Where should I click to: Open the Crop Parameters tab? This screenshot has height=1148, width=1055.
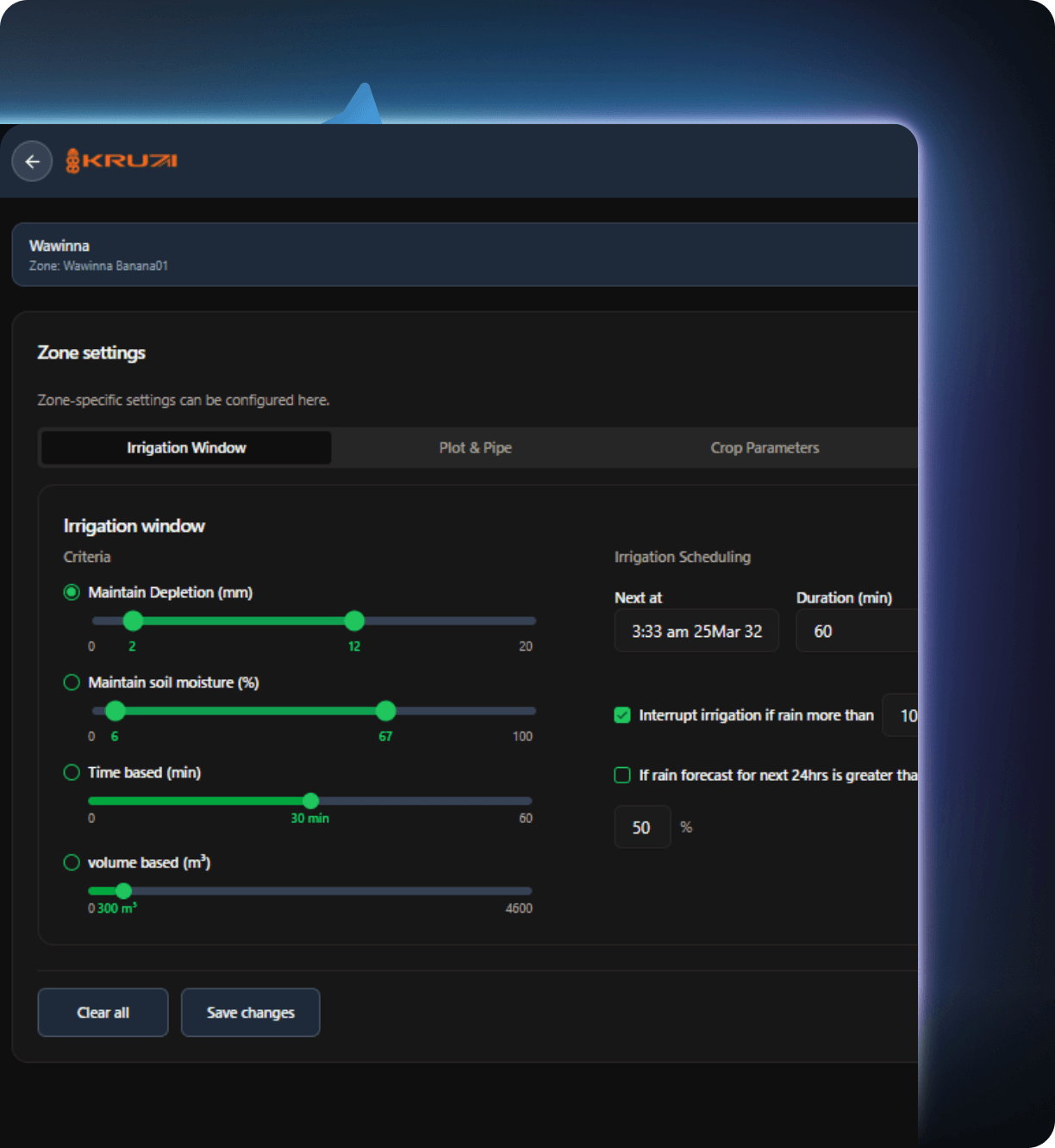765,448
